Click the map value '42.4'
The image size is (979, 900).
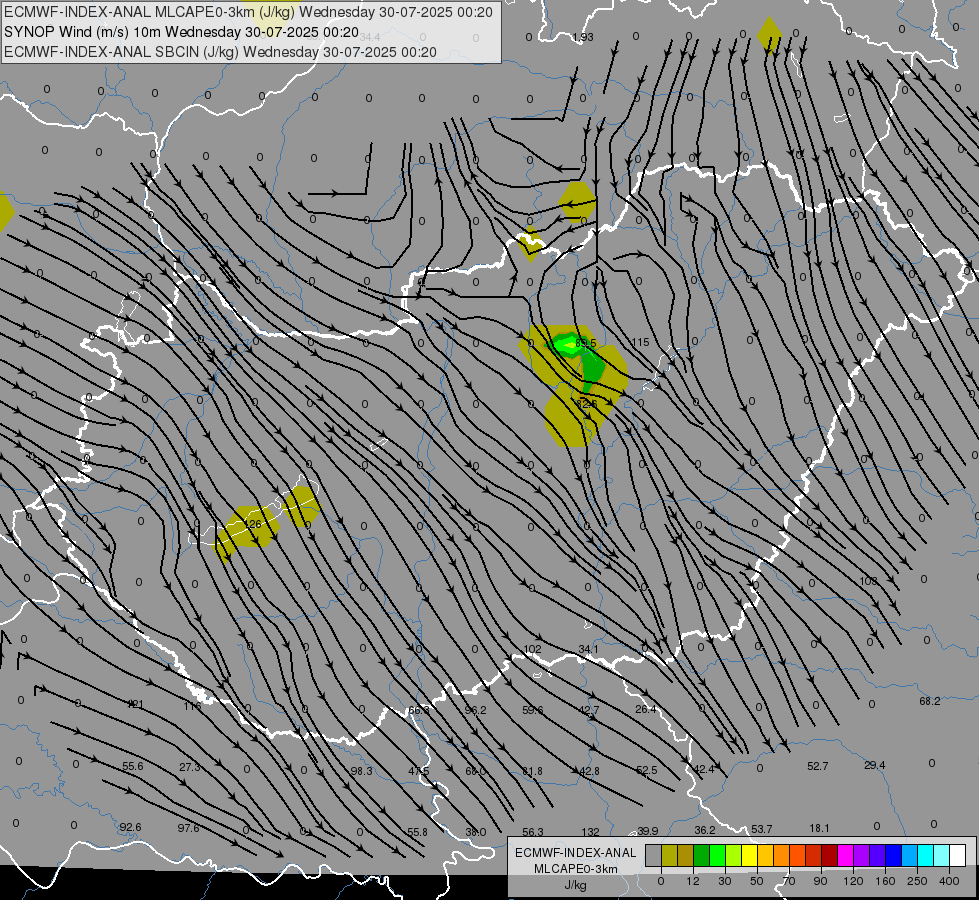704,769
